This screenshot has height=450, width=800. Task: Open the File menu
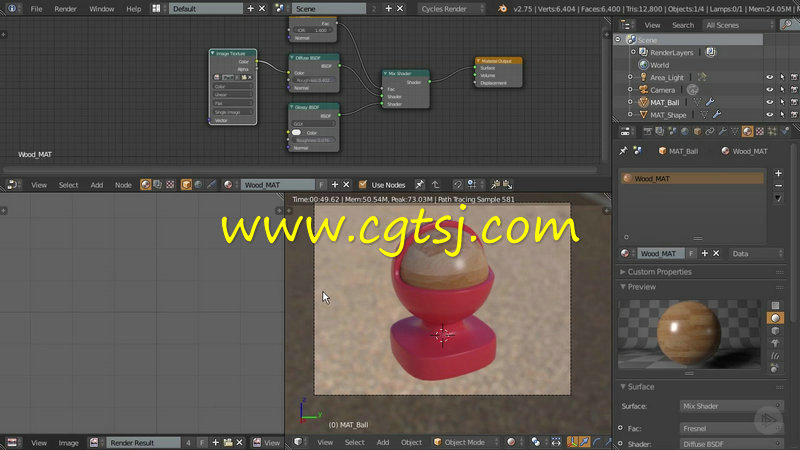click(36, 9)
